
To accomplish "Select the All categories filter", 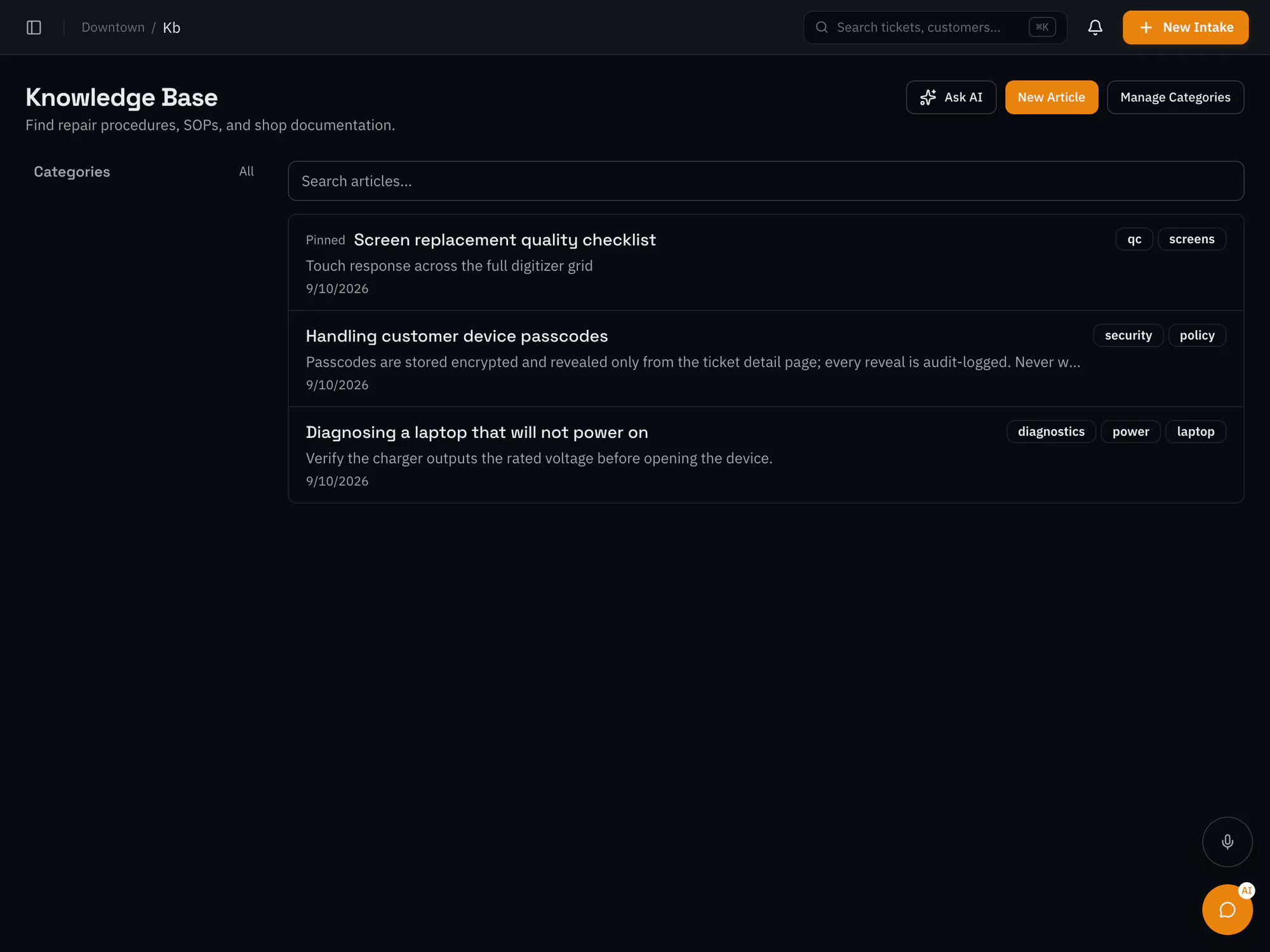I will pyautogui.click(x=246, y=171).
